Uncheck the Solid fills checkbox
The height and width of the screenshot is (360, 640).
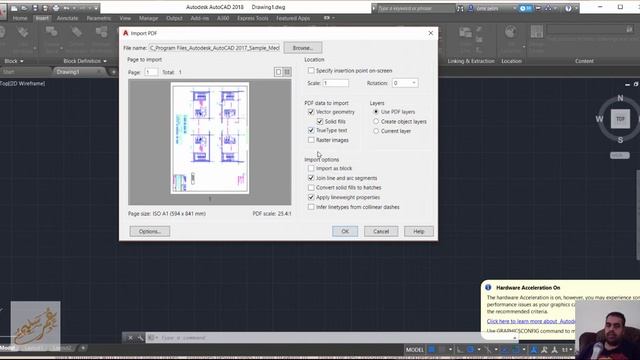click(x=320, y=121)
